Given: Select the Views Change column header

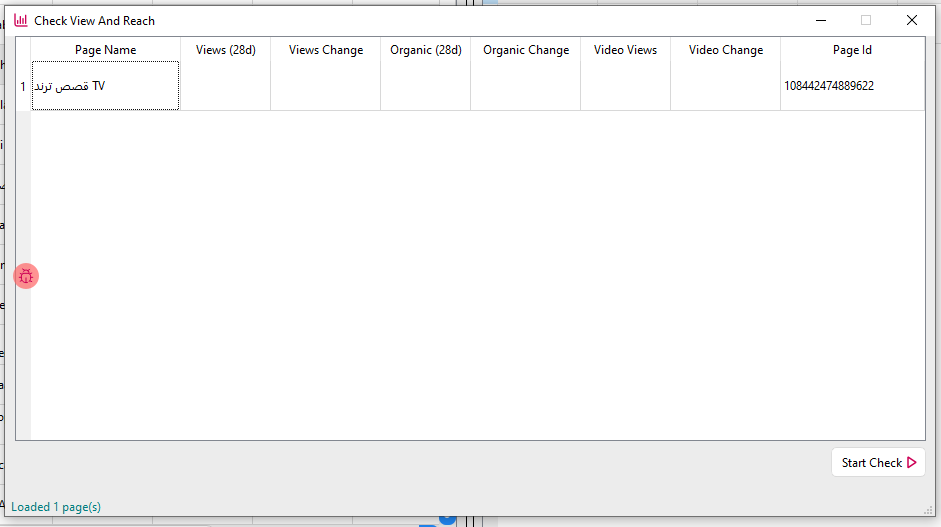Looking at the screenshot, I should pos(326,50).
